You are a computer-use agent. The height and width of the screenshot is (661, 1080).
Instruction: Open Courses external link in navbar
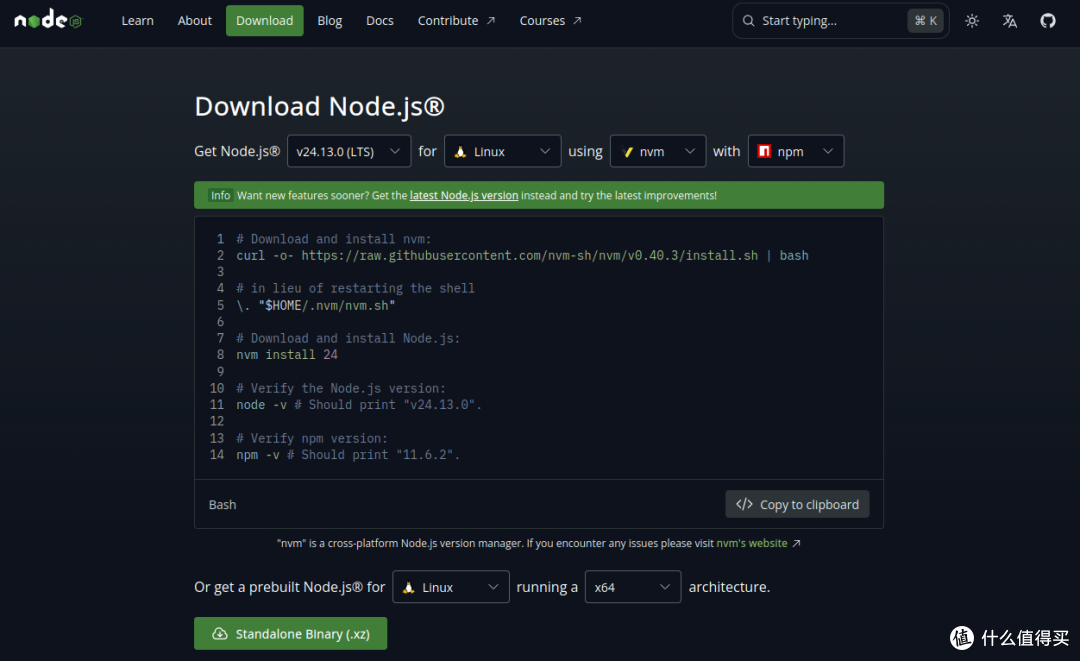pos(550,21)
